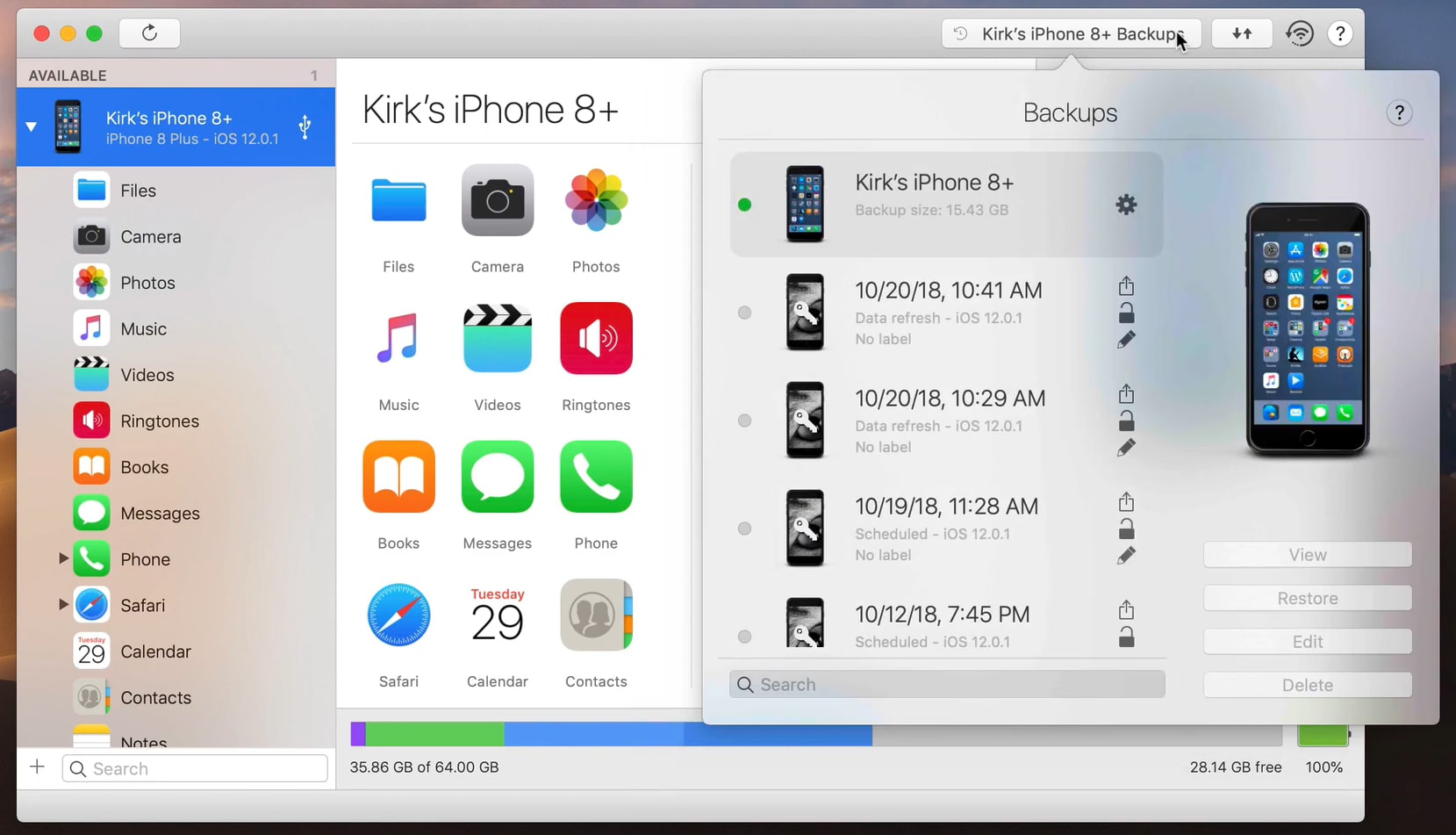Click the USB connection icon on device row
This screenshot has height=835, width=1456.
click(305, 127)
